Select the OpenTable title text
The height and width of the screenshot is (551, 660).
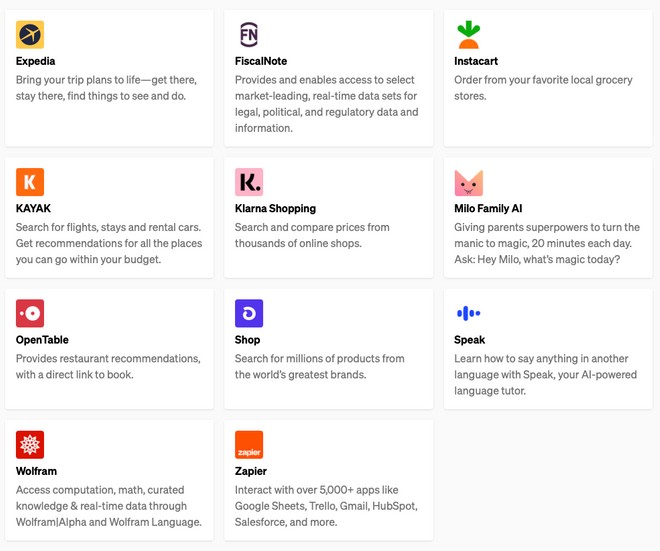[42, 340]
